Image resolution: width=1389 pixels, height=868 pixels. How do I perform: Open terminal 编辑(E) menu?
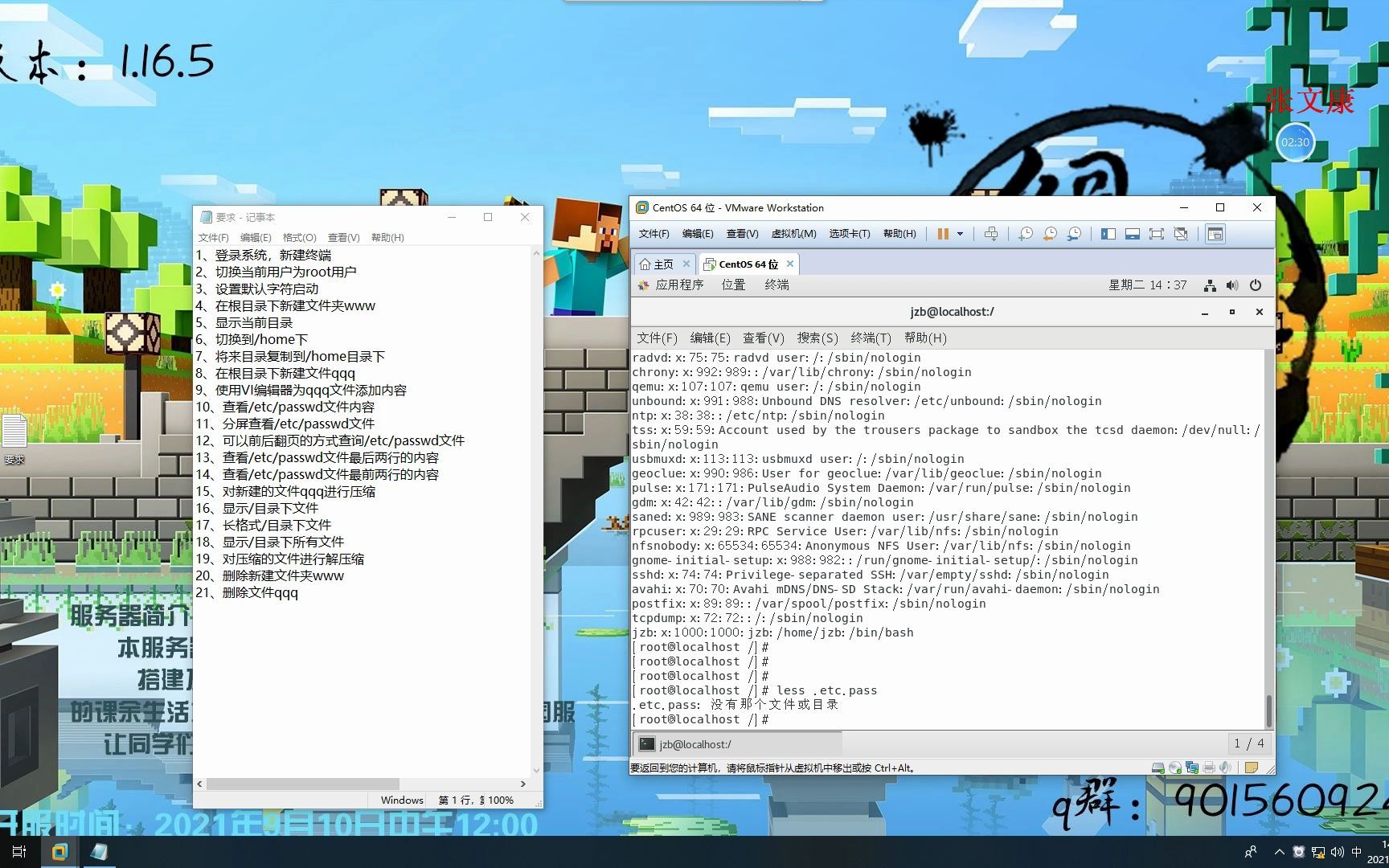[x=710, y=338]
